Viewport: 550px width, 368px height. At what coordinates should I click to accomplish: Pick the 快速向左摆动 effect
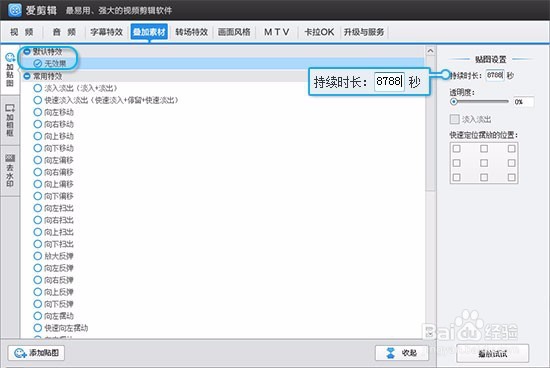(x=61, y=328)
